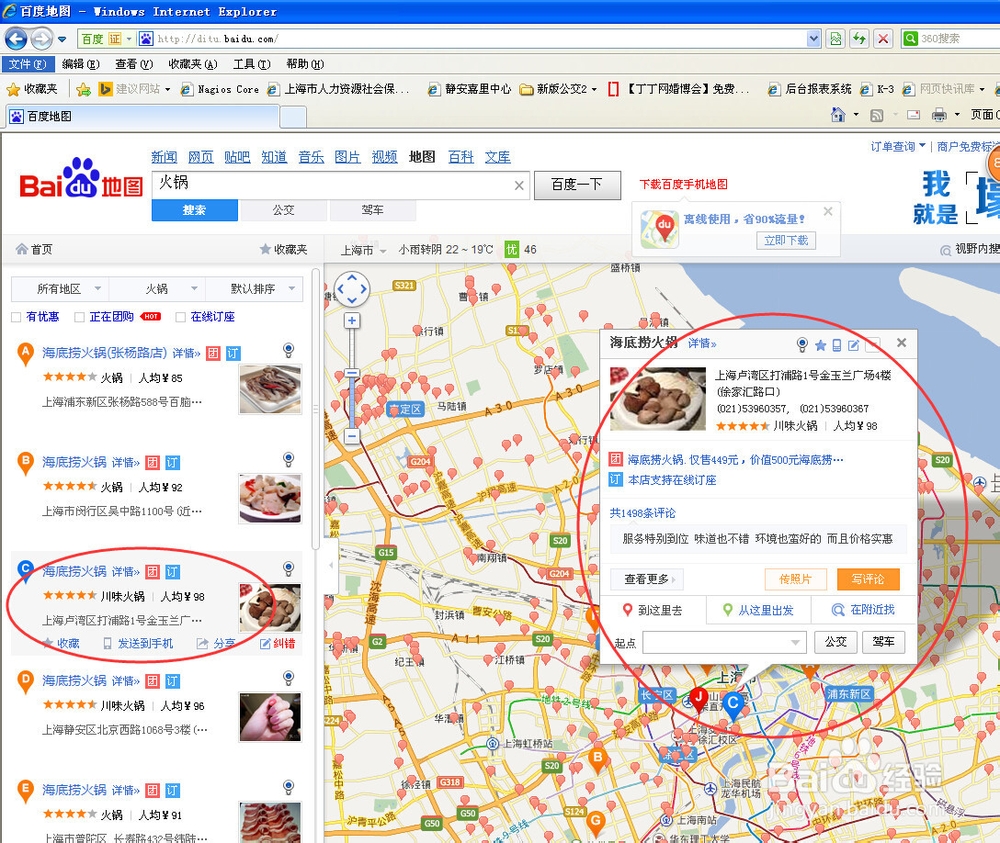Image resolution: width=1000 pixels, height=843 pixels.
Task: Switch to the 驾车 search tab
Action: (372, 210)
